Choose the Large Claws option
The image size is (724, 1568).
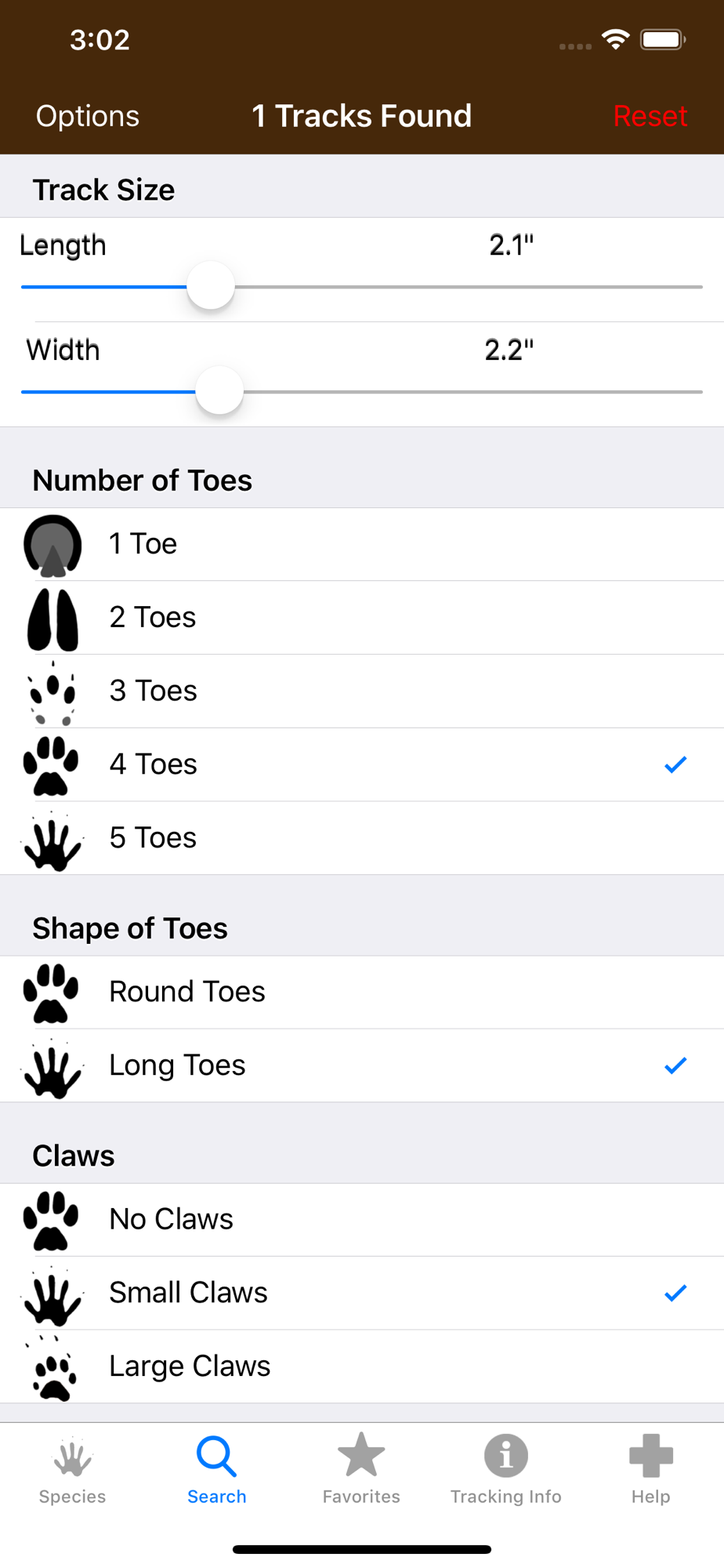(x=362, y=1367)
